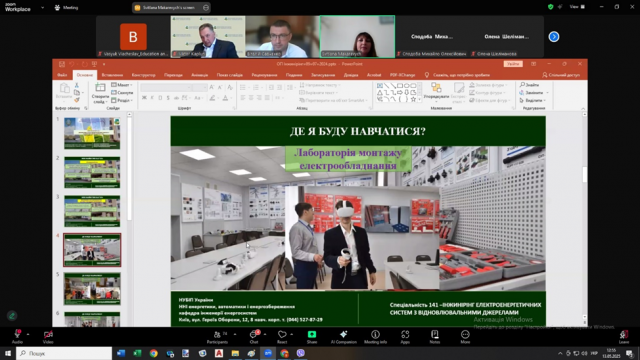Open the Notes icon in Zoom toolbar

(435, 335)
